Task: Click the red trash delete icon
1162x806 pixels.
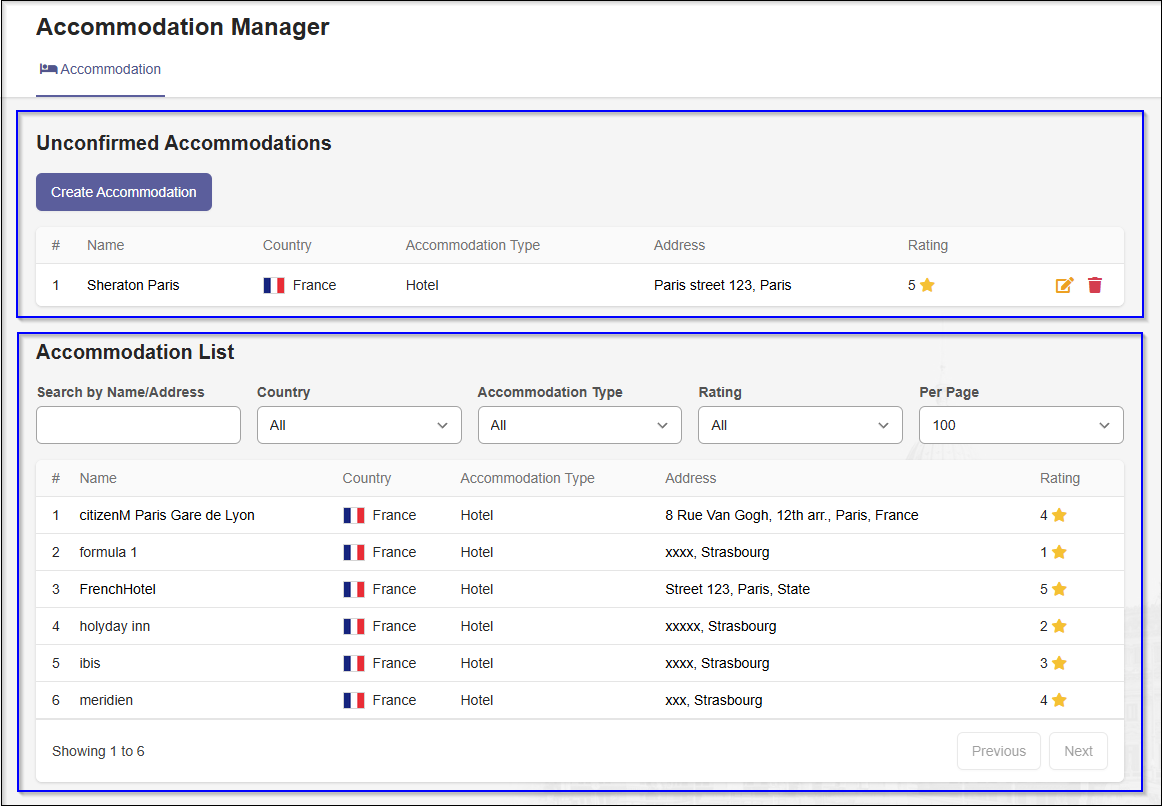Action: point(1095,285)
